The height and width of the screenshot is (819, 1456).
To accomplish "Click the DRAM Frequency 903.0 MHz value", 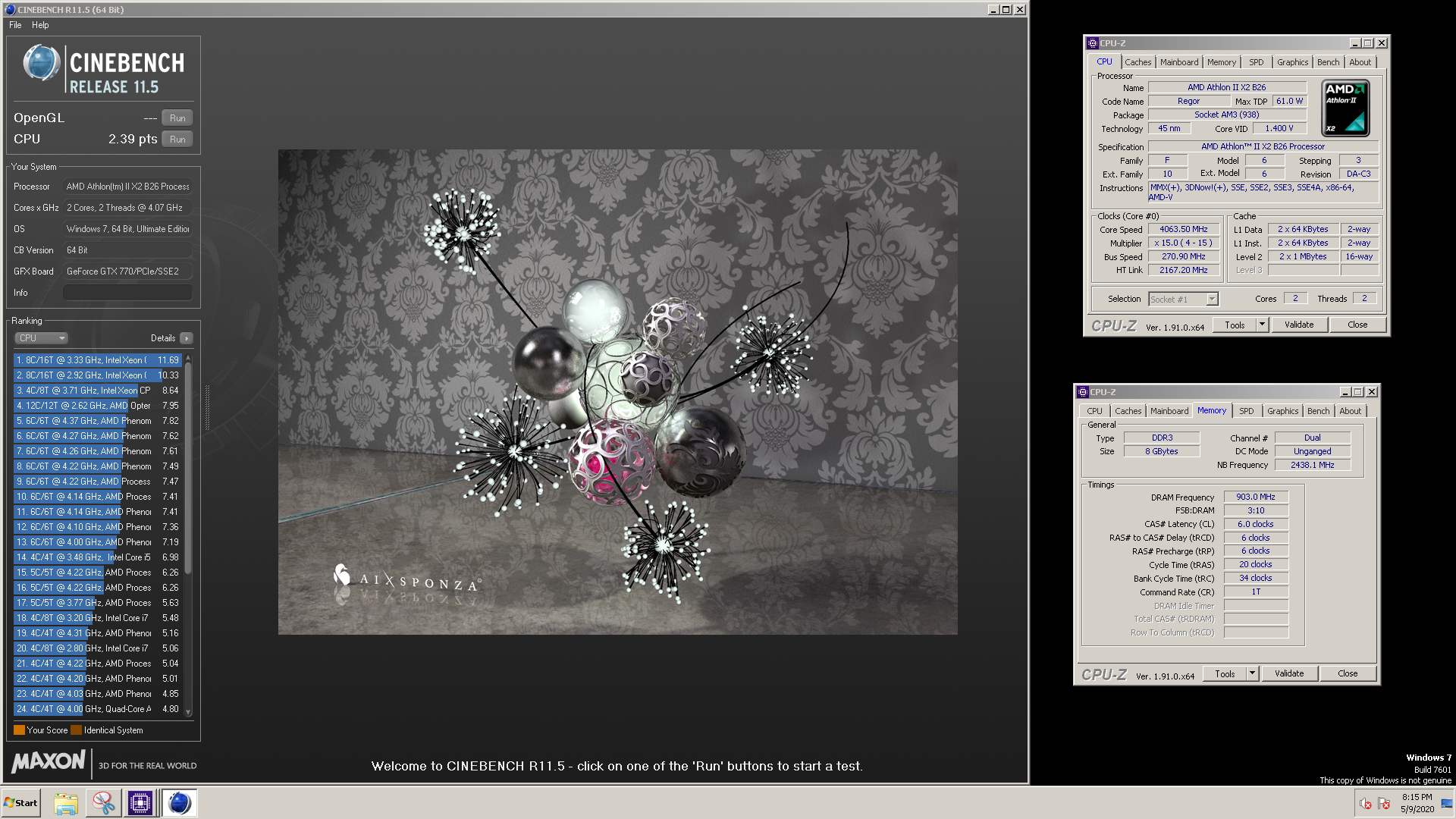I will tap(1256, 497).
